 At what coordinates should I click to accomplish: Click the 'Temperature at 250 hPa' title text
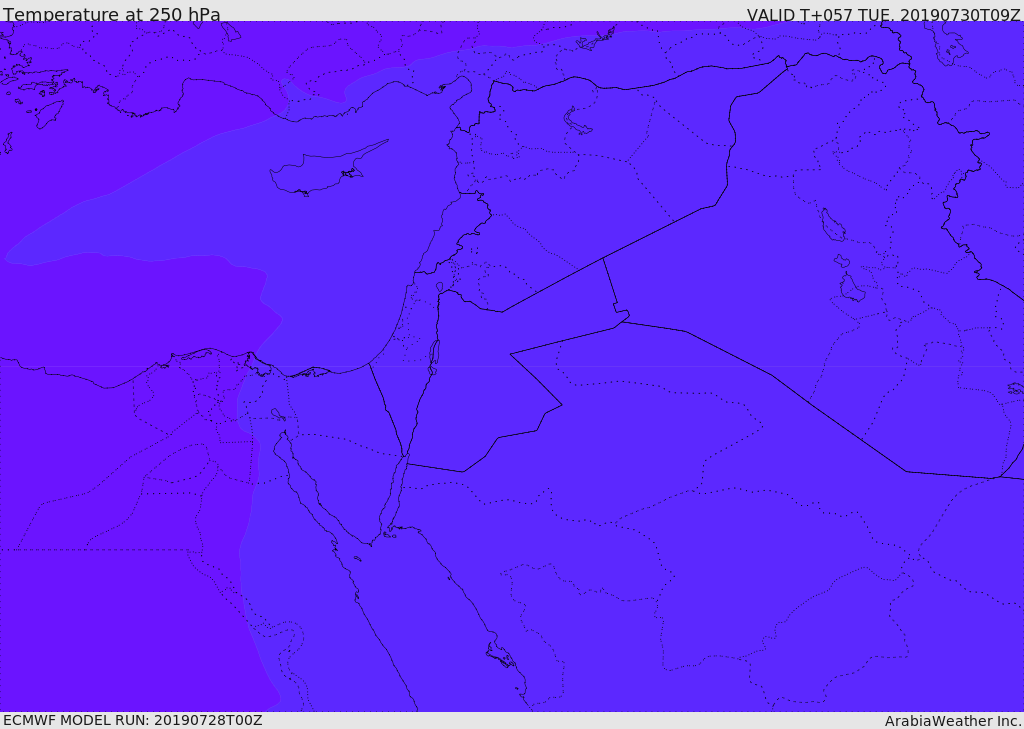point(112,14)
